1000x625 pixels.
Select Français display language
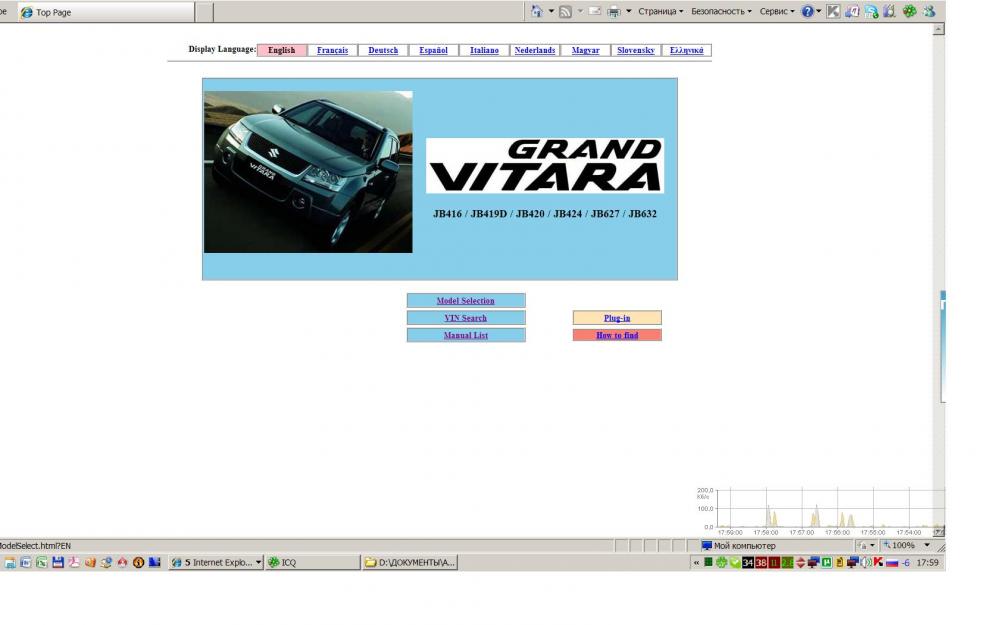click(x=332, y=50)
